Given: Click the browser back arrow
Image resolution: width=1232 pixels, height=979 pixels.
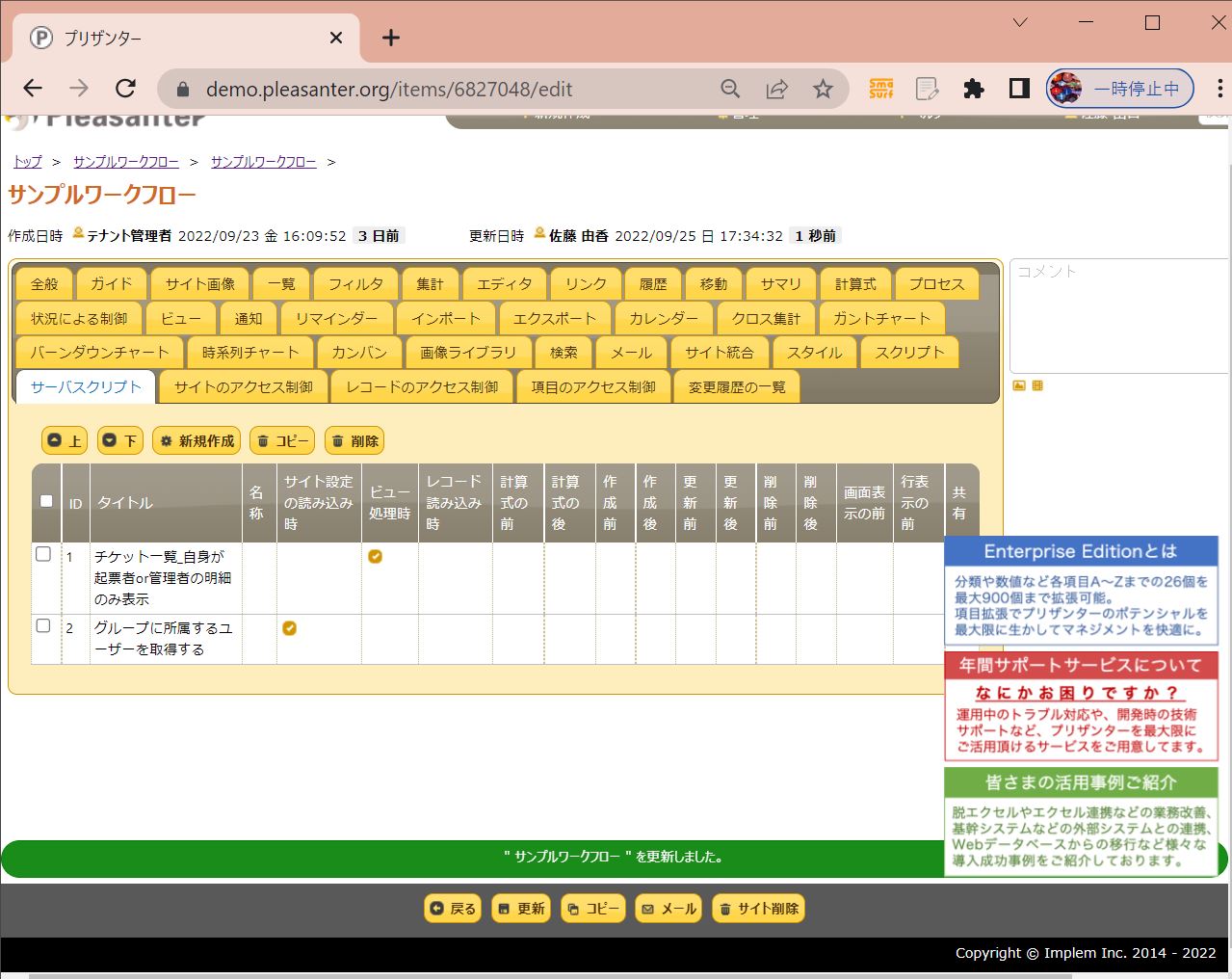Looking at the screenshot, I should click(x=33, y=89).
